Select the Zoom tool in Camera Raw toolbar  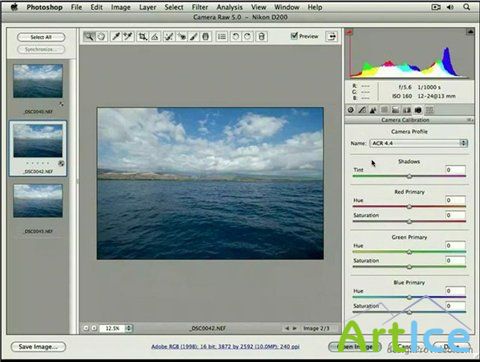point(89,36)
